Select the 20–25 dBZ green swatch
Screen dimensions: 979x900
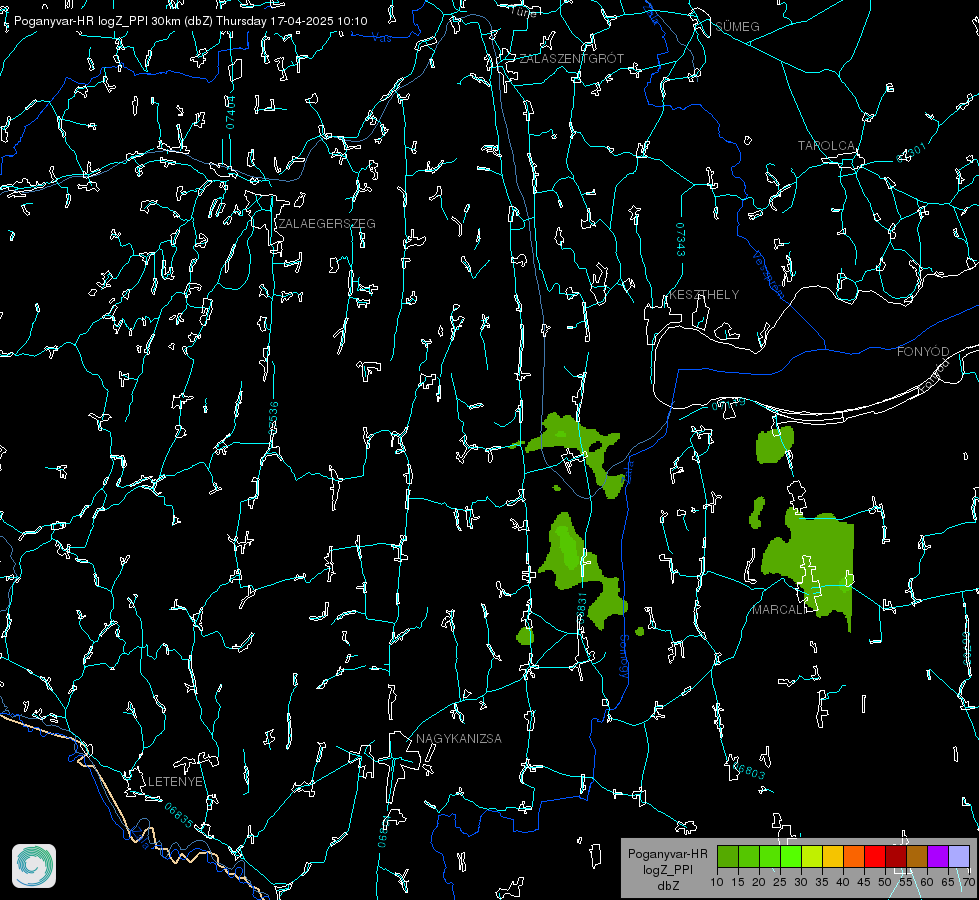pos(770,856)
